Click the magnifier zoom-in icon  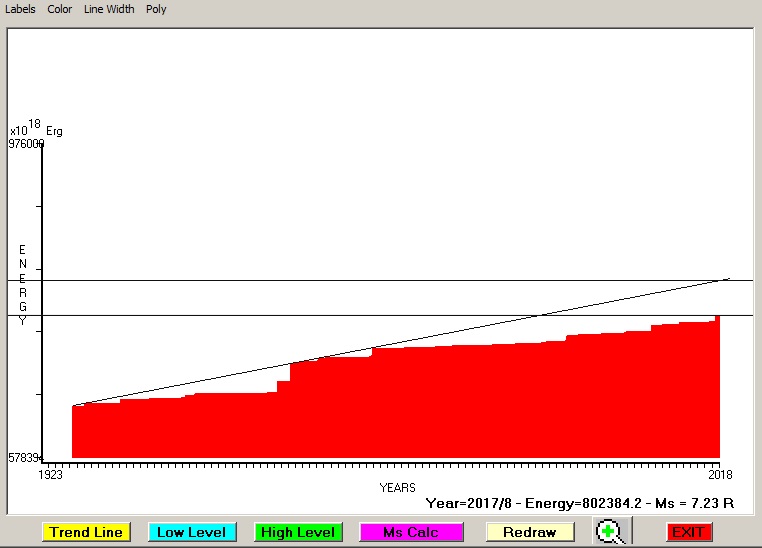(609, 532)
